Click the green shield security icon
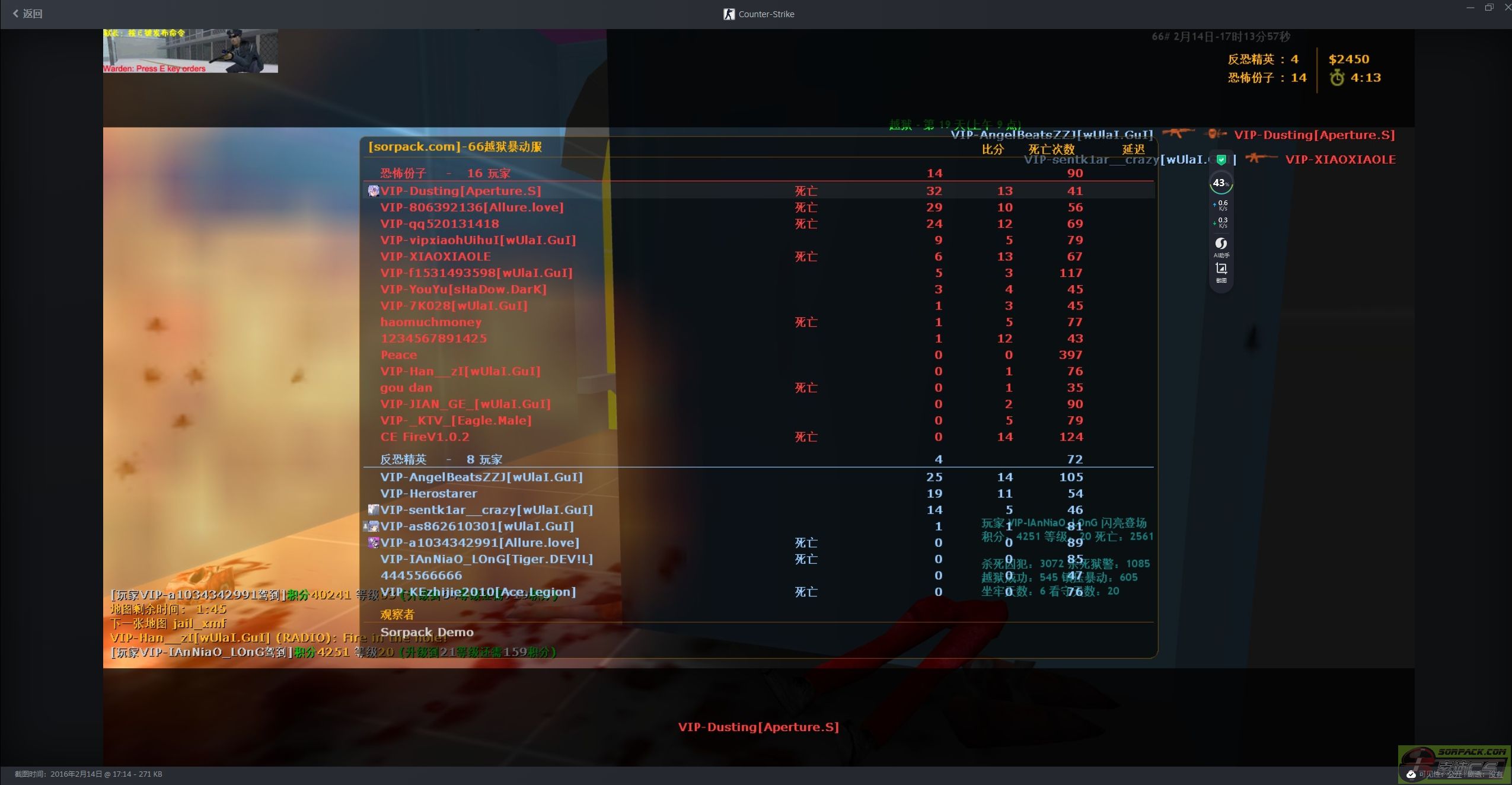Screen dimensions: 1512x785 (x=1221, y=159)
